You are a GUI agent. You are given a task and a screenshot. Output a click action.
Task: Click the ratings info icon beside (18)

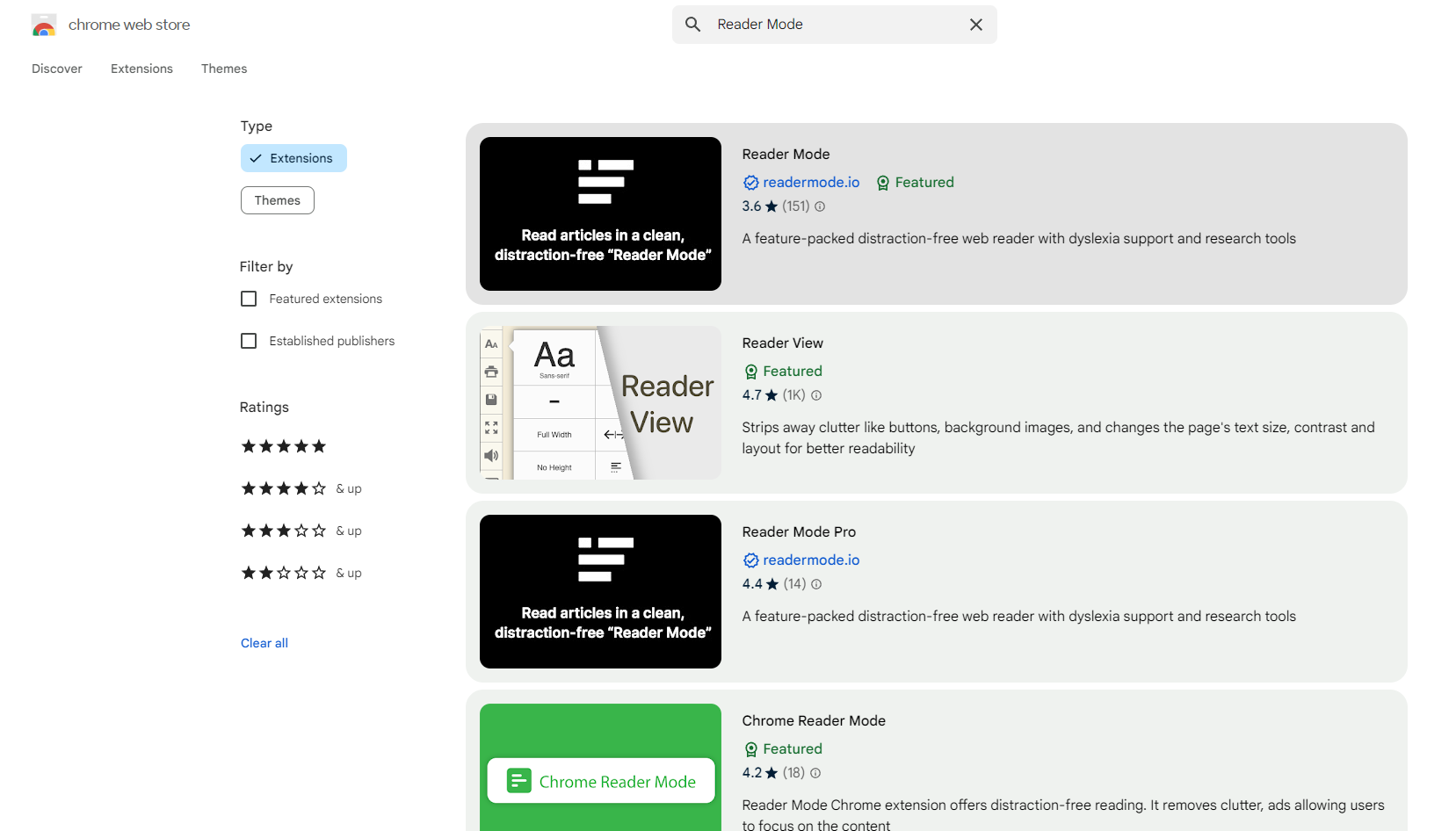pos(815,773)
